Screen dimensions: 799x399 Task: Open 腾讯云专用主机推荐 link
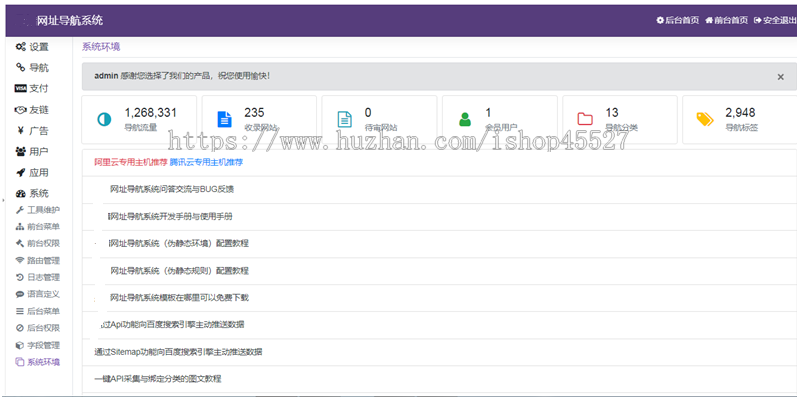pos(206,163)
